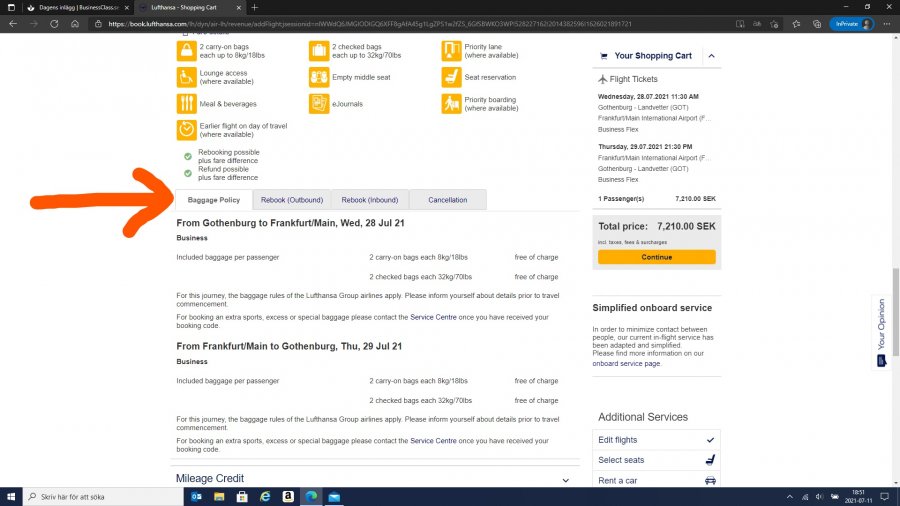Click the Empty middle seat icon
Screen dimensions: 900x506
click(x=319, y=77)
